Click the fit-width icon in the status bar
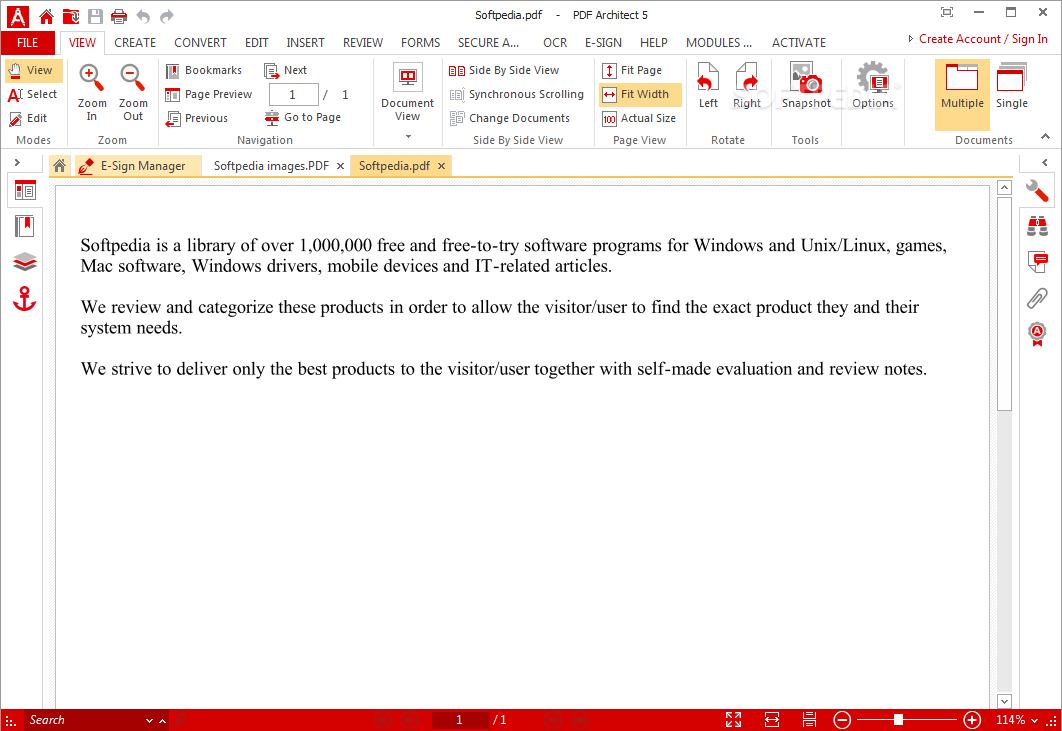This screenshot has width=1062, height=731. click(771, 719)
